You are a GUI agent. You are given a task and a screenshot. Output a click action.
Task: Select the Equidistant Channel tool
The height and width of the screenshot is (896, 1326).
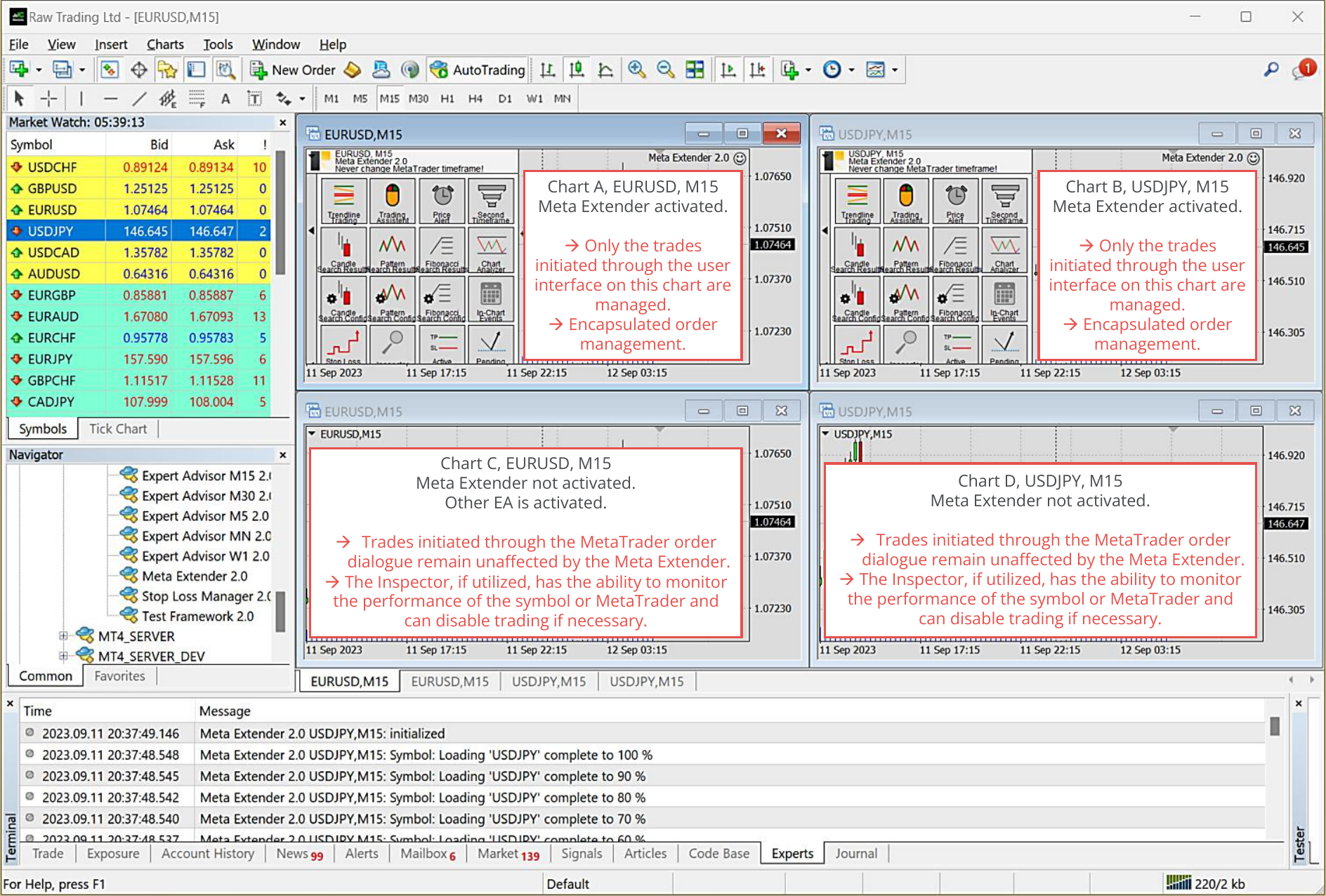click(x=167, y=99)
